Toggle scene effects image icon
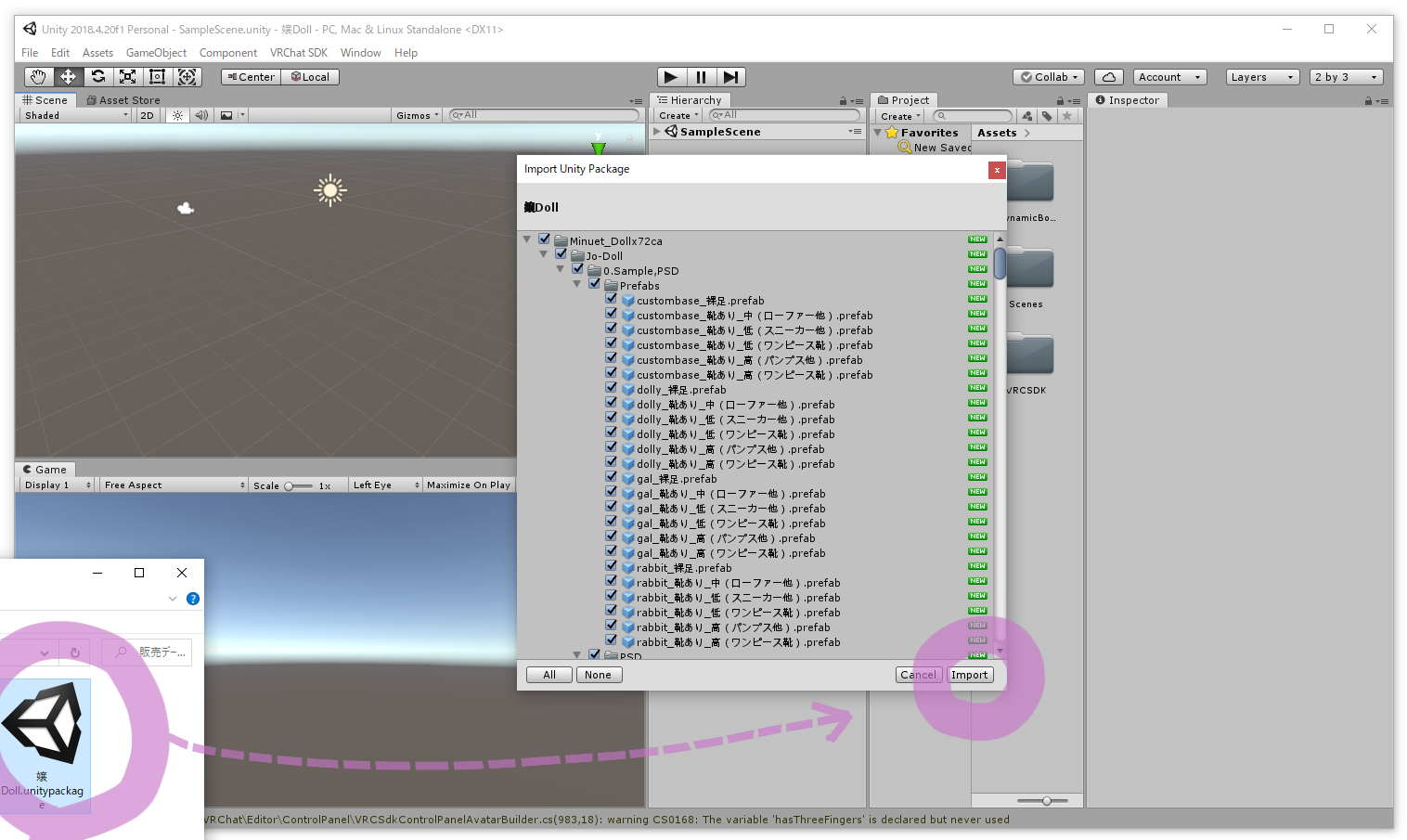Image resolution: width=1407 pixels, height=840 pixels. point(226,115)
